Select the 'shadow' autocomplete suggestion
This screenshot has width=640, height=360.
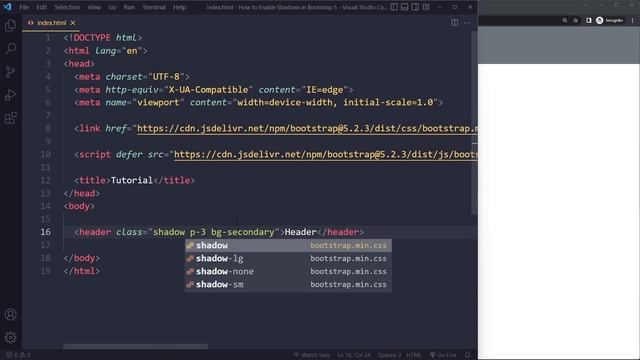click(288, 245)
